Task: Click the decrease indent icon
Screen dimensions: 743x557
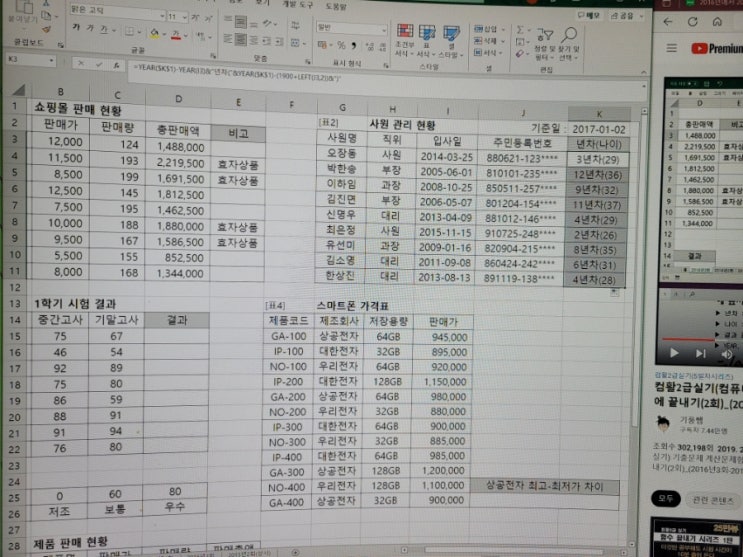Action: 267,41
